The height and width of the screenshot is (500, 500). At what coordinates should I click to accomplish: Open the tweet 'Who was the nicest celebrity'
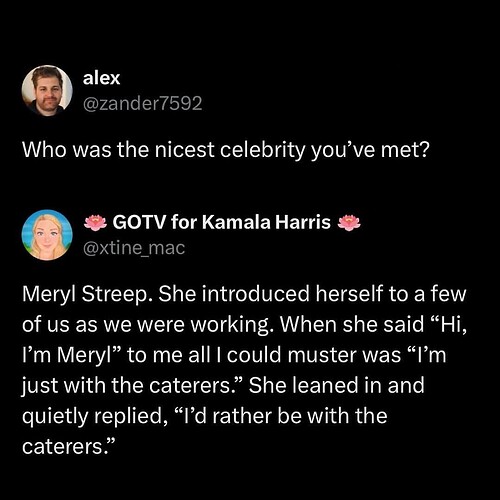226,150
